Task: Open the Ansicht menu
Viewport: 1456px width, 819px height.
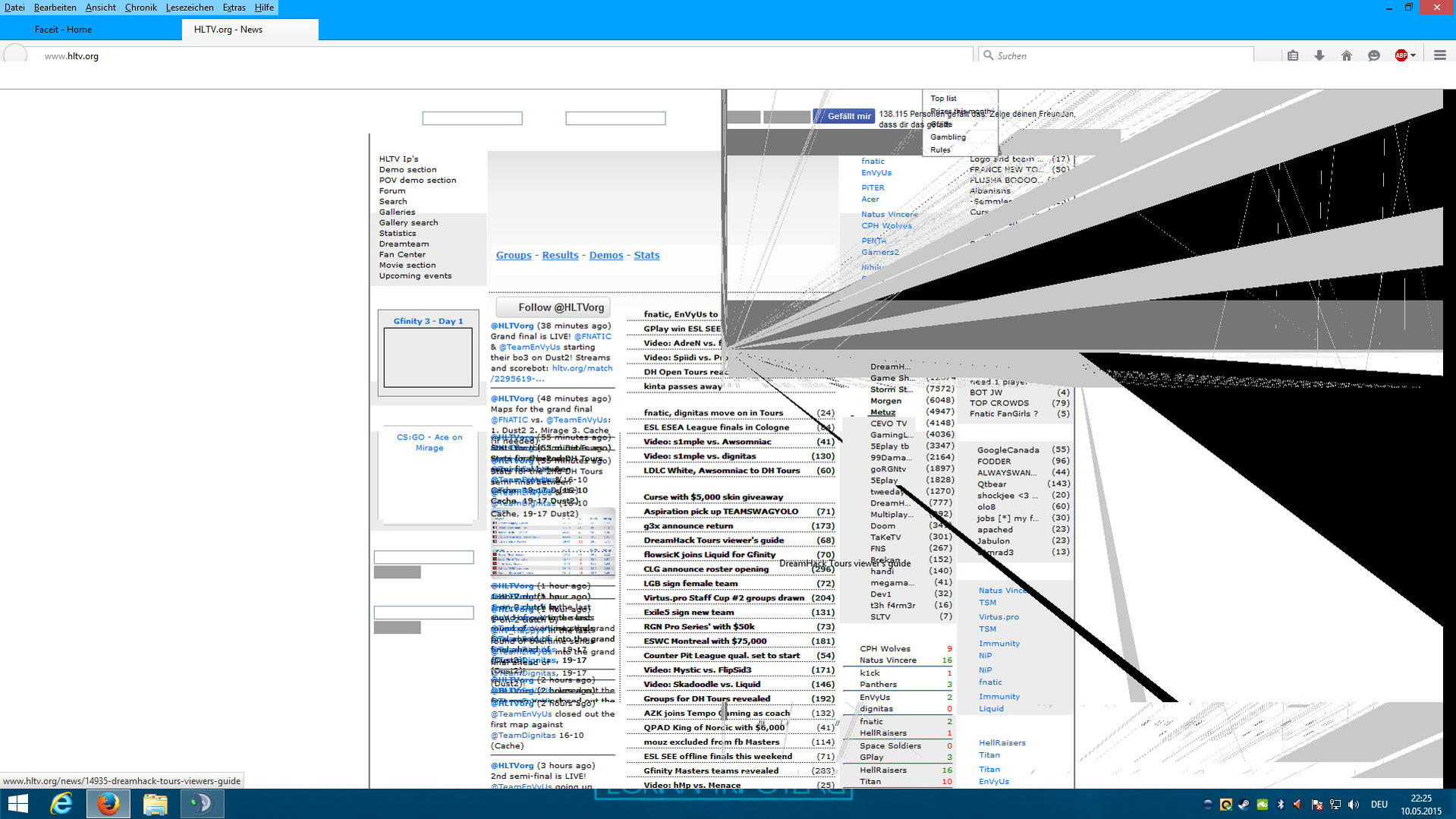Action: (x=100, y=8)
